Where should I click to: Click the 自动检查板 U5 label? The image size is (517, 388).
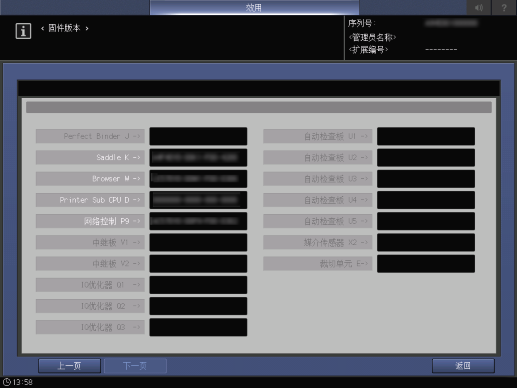[x=318, y=221]
